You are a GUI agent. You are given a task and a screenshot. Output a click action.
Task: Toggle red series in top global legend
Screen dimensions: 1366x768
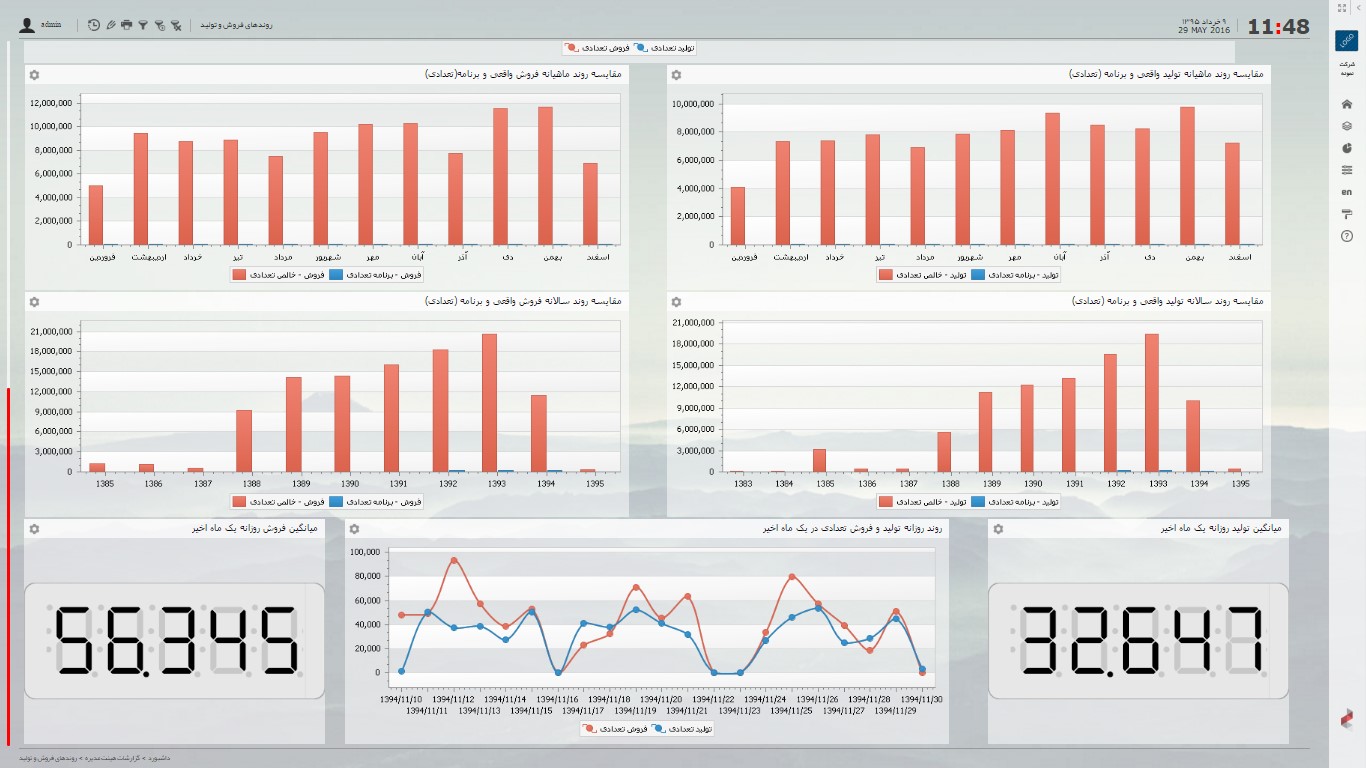pyautogui.click(x=599, y=47)
